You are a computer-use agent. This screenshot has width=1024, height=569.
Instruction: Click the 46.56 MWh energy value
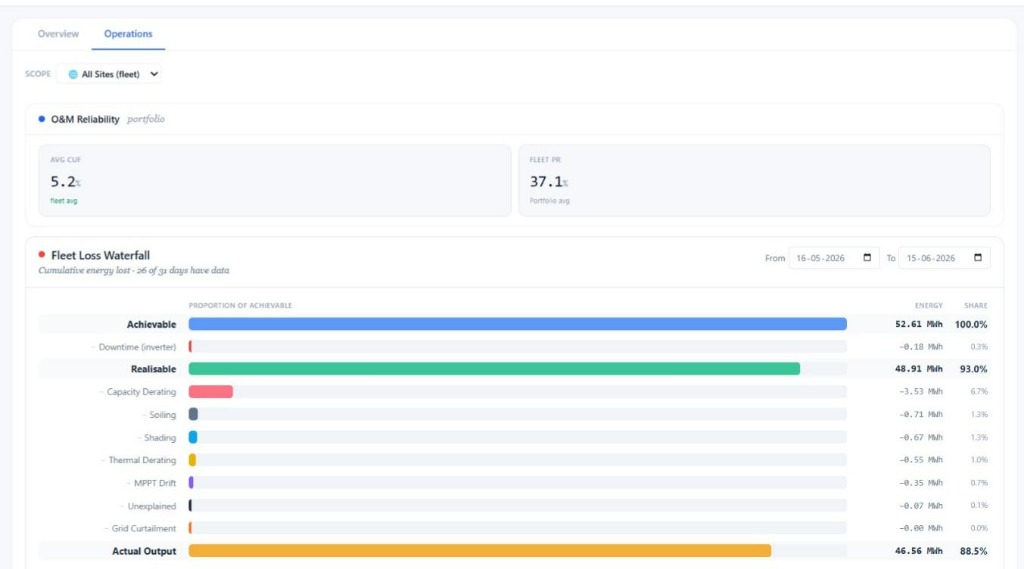point(918,551)
